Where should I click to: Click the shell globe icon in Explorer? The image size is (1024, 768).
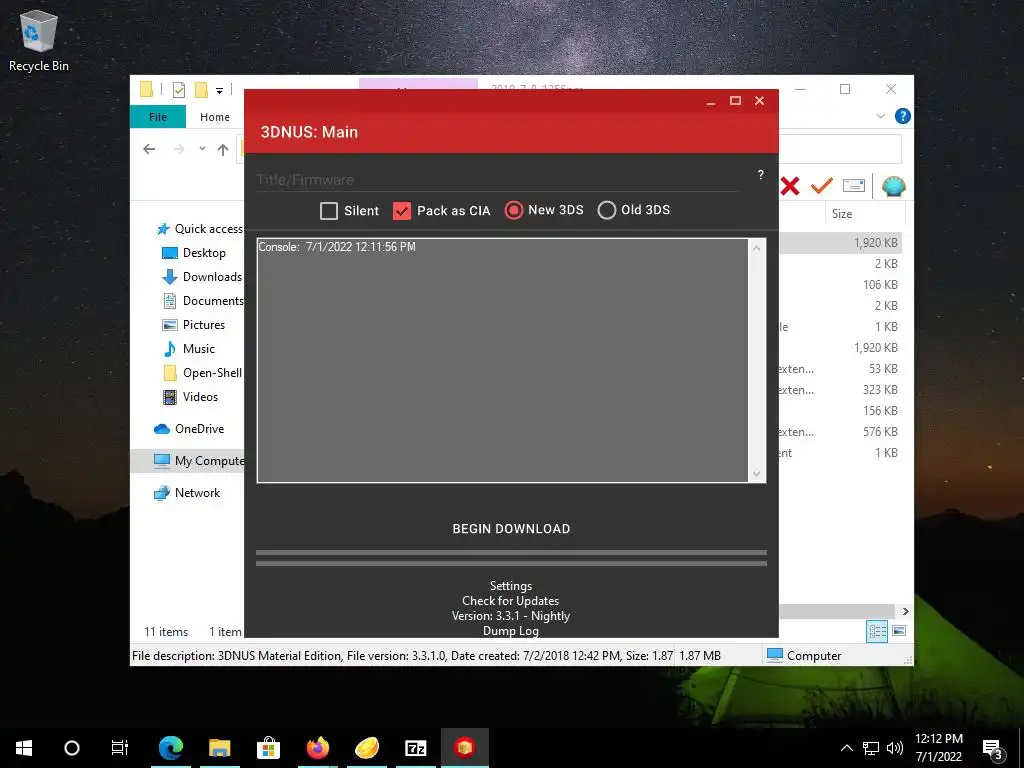tap(893, 187)
